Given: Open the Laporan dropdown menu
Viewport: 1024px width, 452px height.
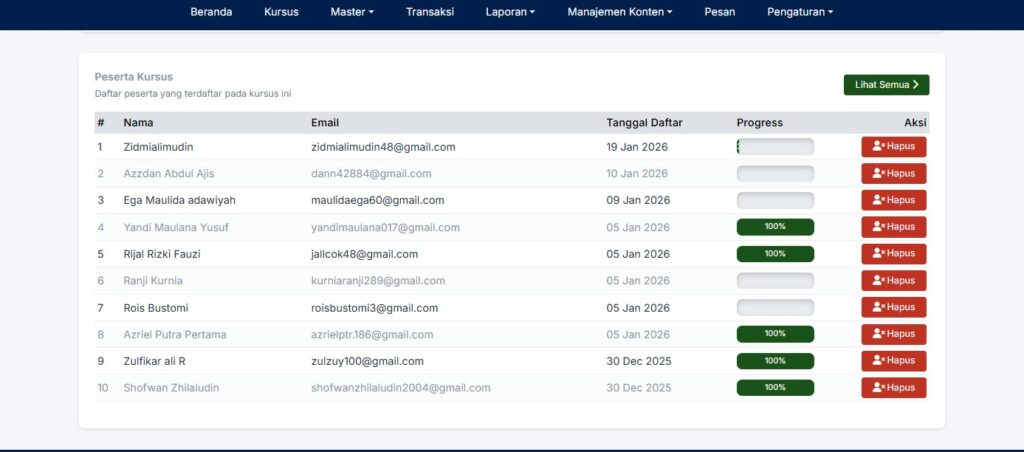Looking at the screenshot, I should pos(510,12).
